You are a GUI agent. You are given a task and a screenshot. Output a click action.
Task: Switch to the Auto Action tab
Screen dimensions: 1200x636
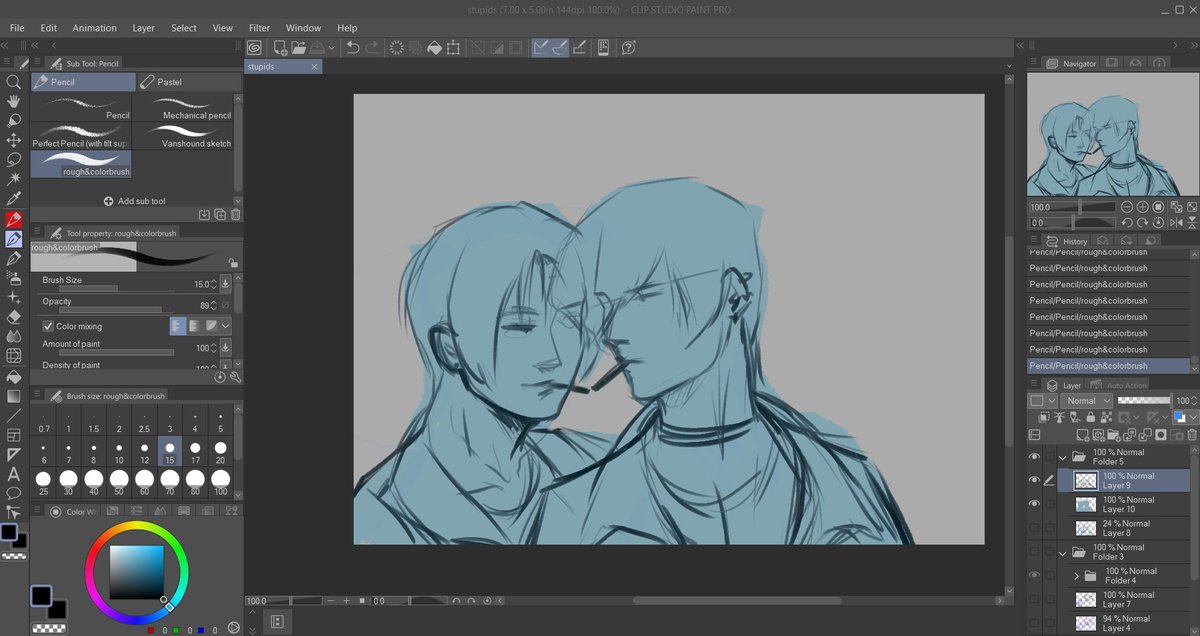coord(1119,385)
